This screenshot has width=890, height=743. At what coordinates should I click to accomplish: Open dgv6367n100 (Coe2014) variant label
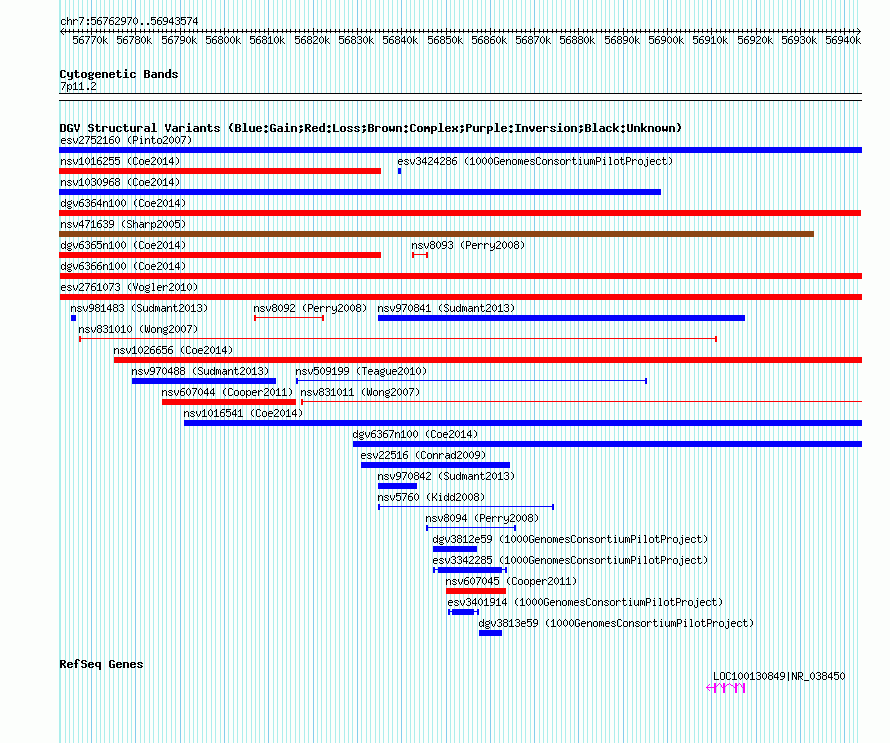pyautogui.click(x=415, y=434)
